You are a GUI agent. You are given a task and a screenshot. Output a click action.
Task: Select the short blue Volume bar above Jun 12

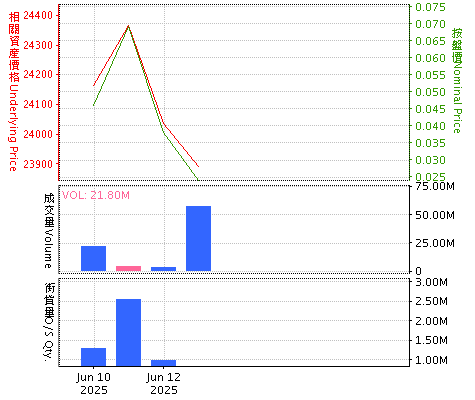[x=163, y=269]
